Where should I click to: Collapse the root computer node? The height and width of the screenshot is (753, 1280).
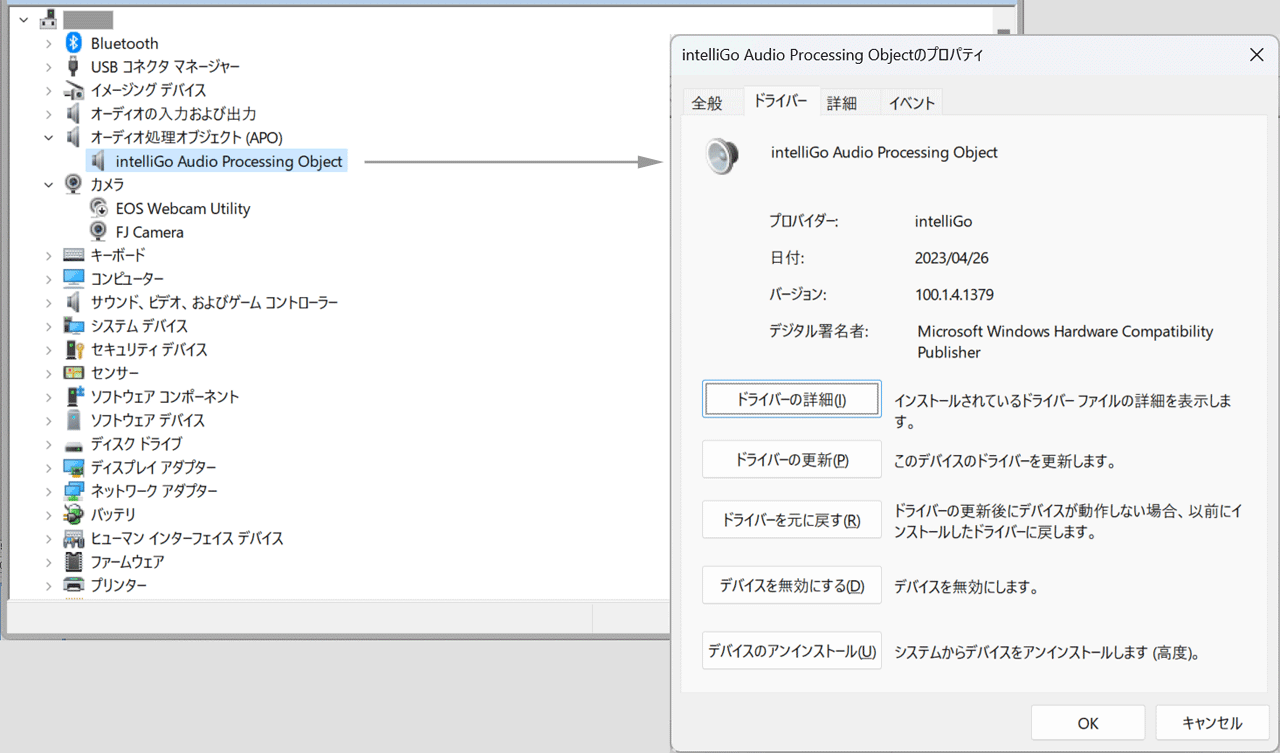click(23, 19)
